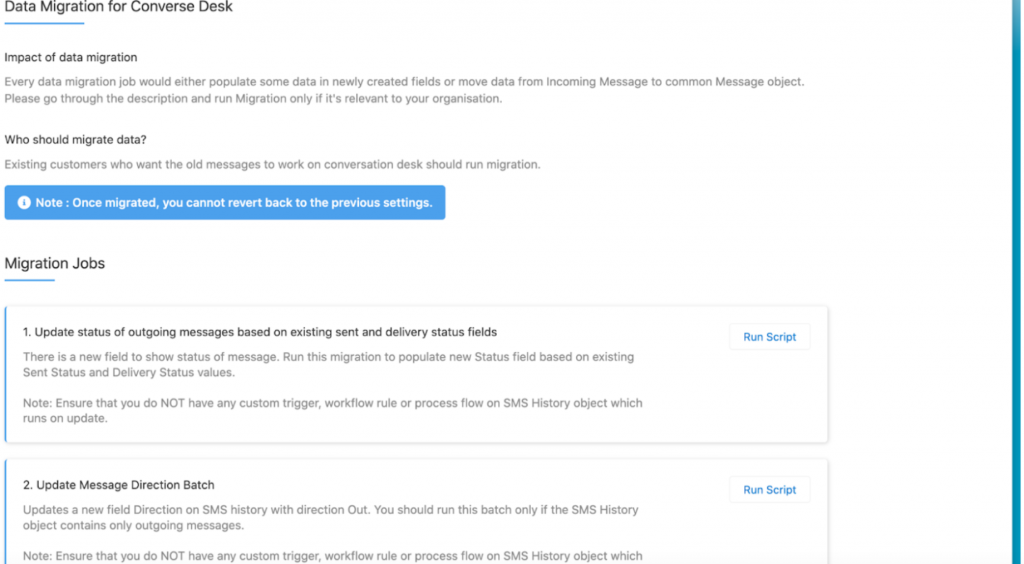Click the blue underline below the page title
The width and height of the screenshot is (1024, 564).
pyautogui.click(x=44, y=23)
